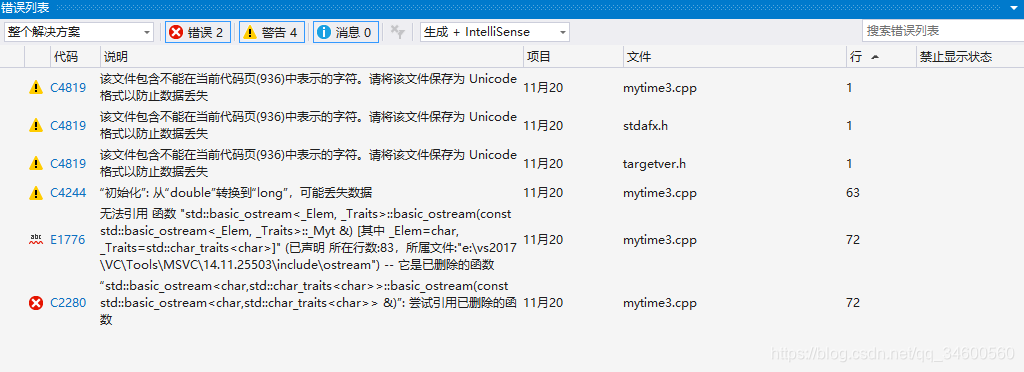
Task: Open the C4819 code link in the stdafx.h row
Action: [68, 125]
